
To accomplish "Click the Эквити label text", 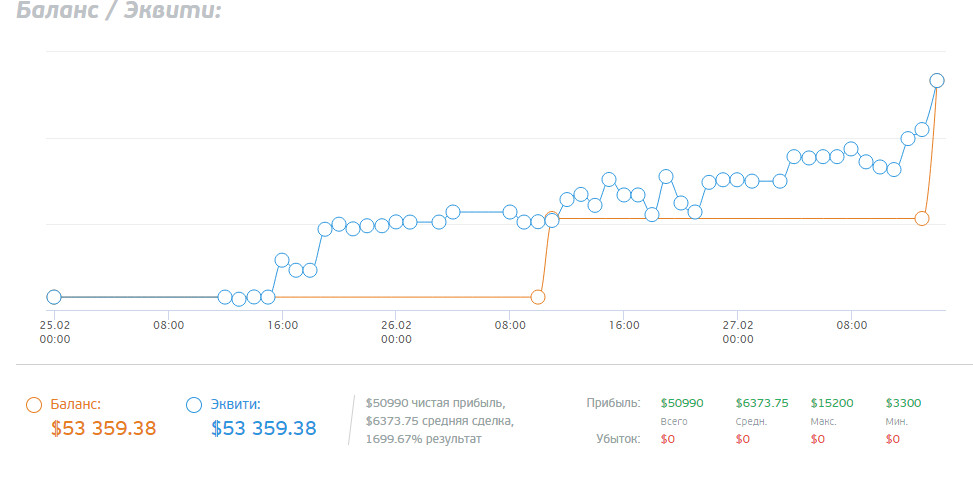I will tap(236, 405).
